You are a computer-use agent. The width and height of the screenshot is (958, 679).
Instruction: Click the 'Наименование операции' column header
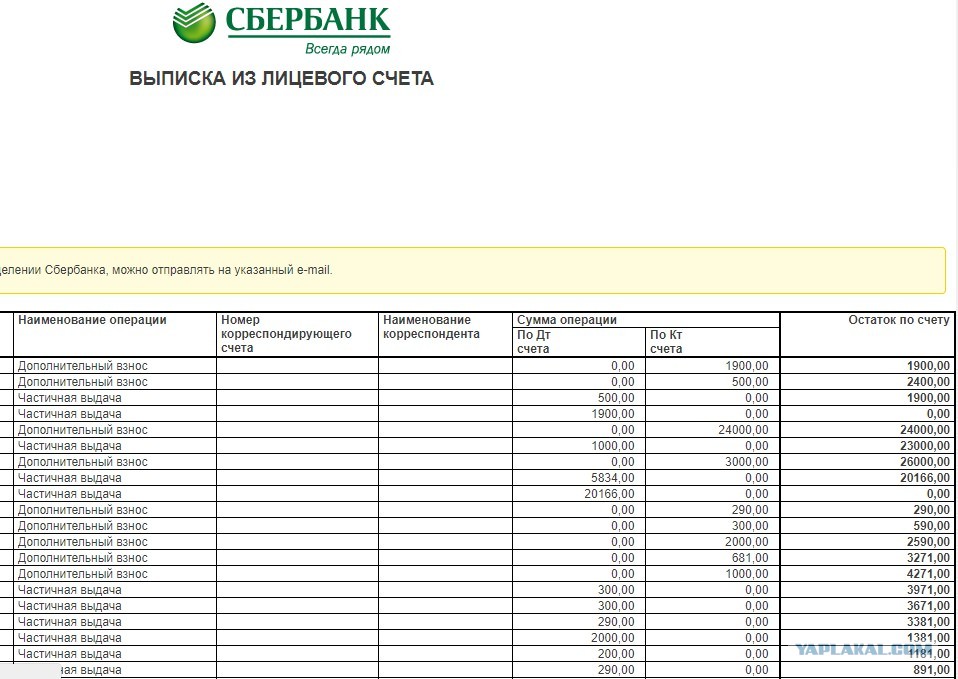pyautogui.click(x=92, y=320)
